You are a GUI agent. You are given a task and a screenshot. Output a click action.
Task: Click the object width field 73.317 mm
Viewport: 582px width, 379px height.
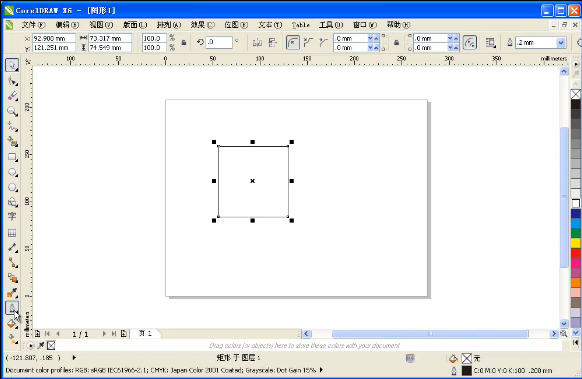(110, 38)
